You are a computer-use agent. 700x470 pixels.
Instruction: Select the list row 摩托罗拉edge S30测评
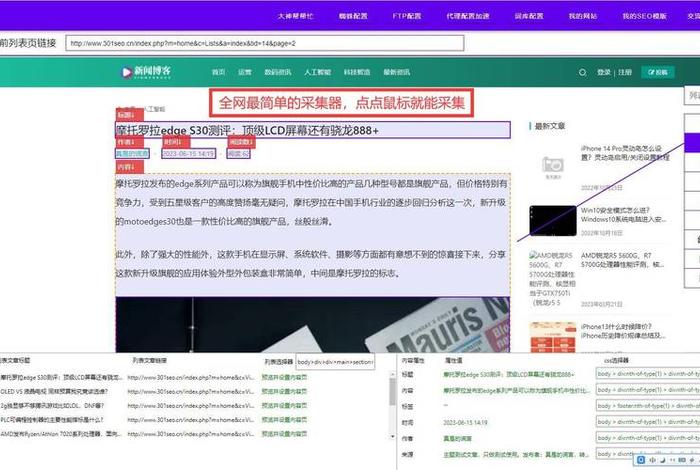pyautogui.click(x=61, y=378)
